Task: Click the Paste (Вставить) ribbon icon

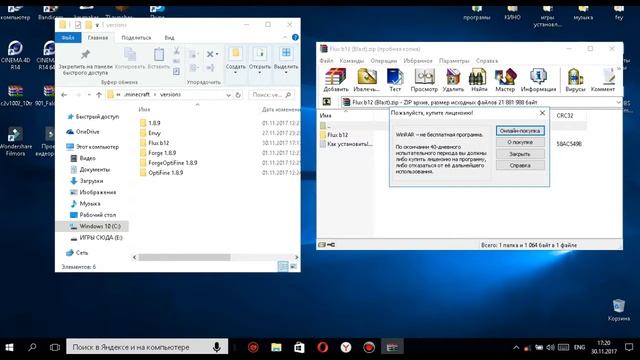Action: 159,55
